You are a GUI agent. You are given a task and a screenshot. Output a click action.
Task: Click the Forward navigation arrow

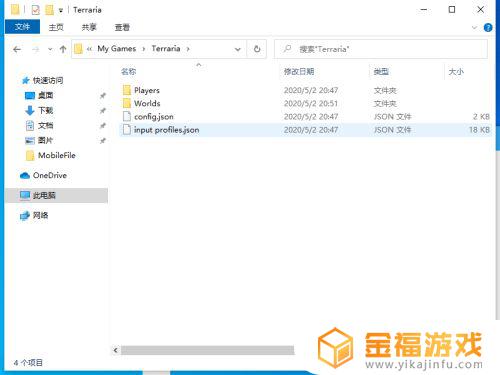(36, 49)
